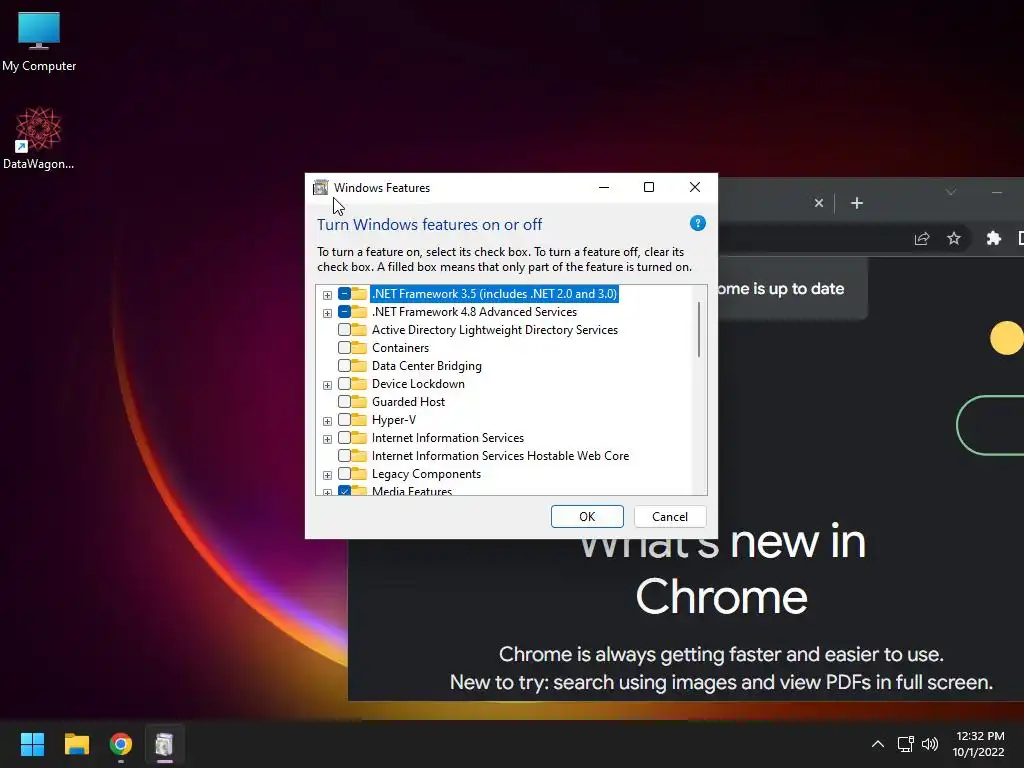
Task: Enable Data Center Bridging checkbox
Action: point(344,366)
